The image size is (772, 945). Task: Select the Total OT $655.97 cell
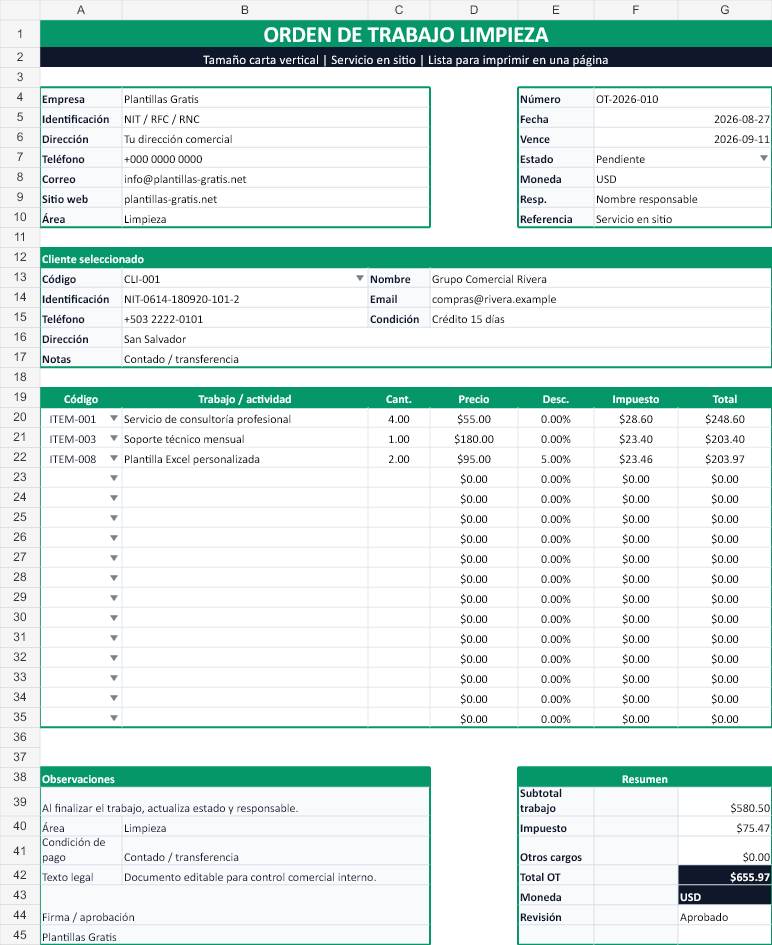point(725,876)
